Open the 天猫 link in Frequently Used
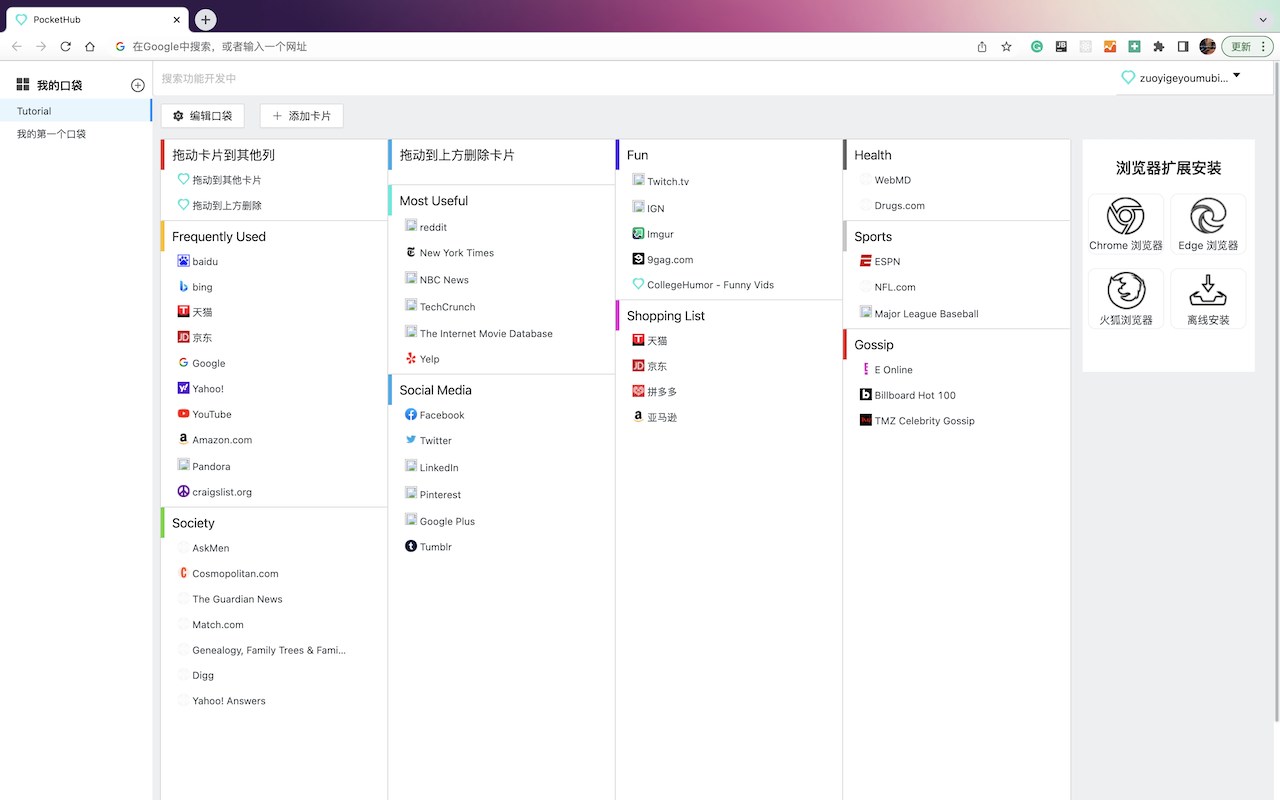This screenshot has width=1280, height=800. (202, 312)
